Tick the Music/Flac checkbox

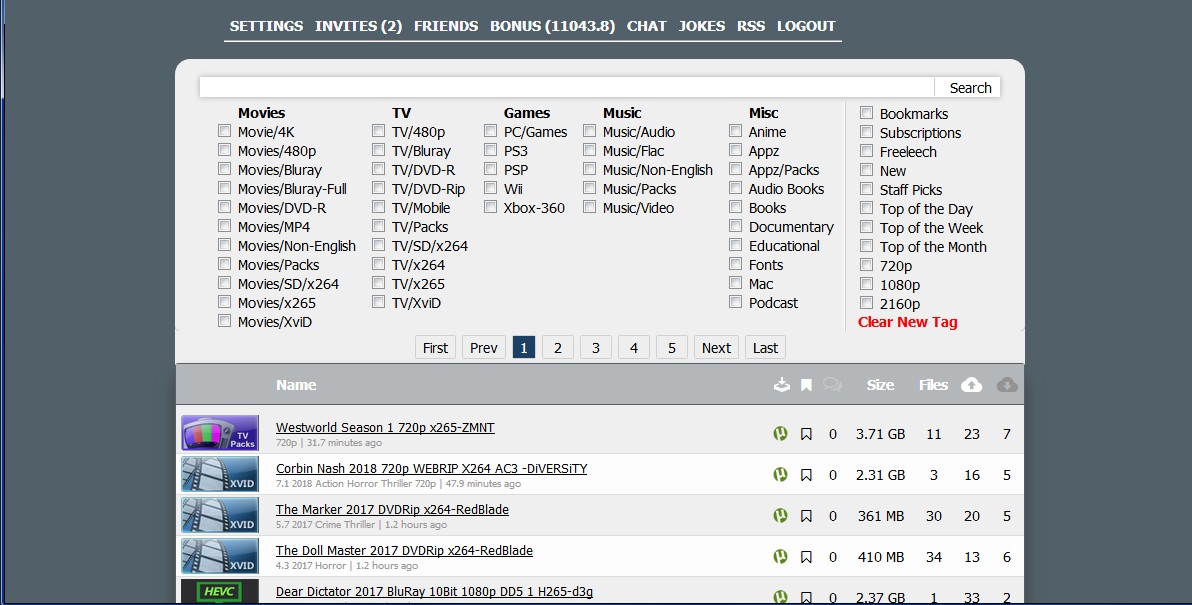click(x=590, y=151)
